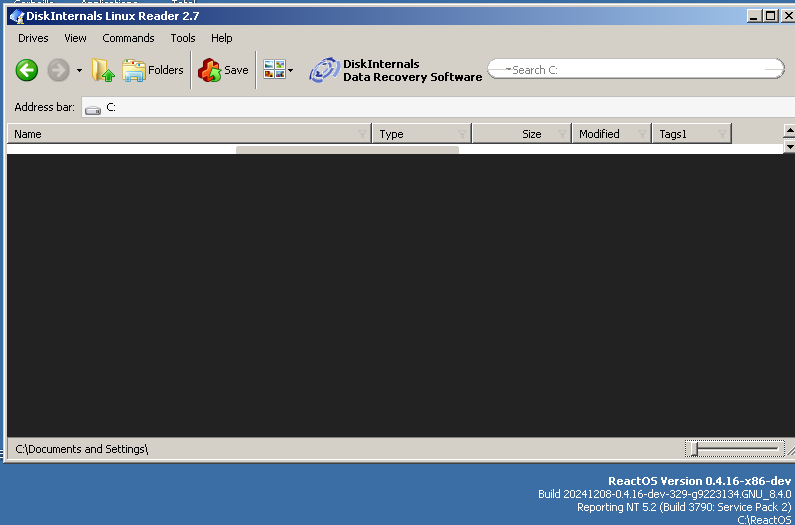Click the drive icon in address bar
Image resolution: width=795 pixels, height=525 pixels.
(93, 109)
